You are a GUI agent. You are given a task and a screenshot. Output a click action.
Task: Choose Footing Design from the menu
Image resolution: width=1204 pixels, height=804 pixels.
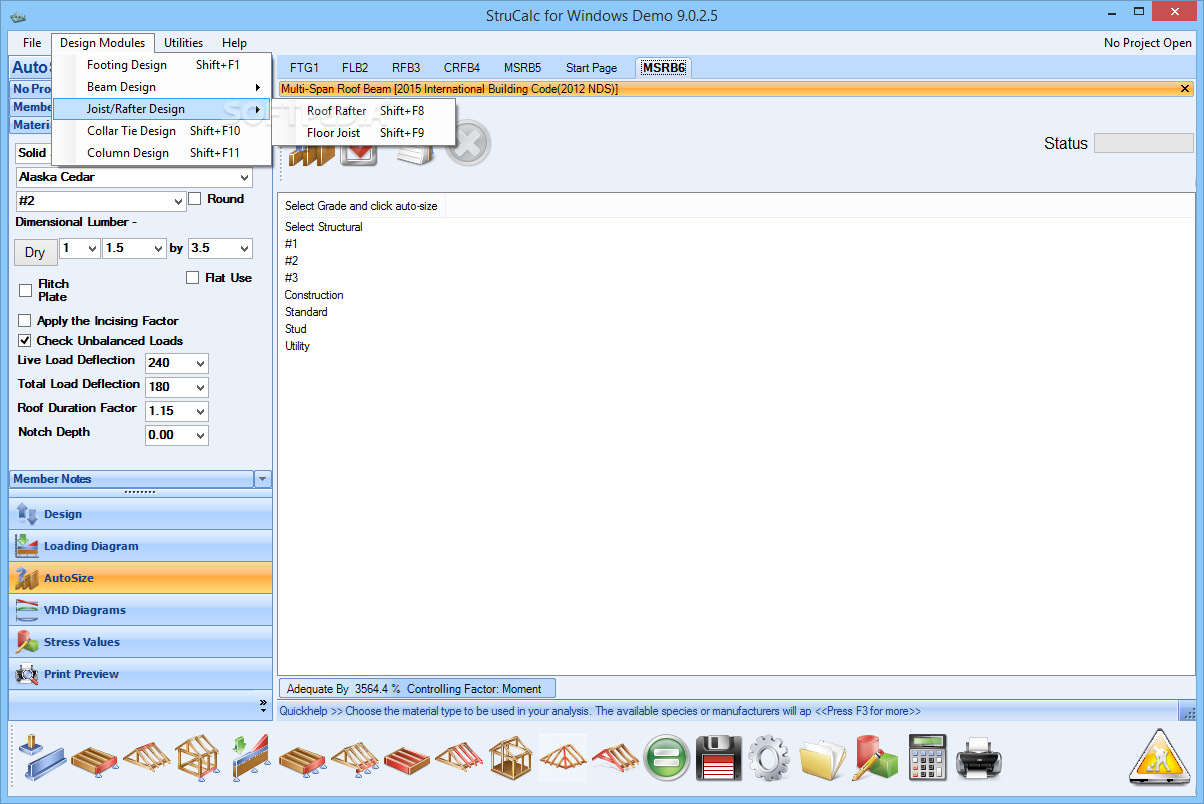tap(162, 65)
